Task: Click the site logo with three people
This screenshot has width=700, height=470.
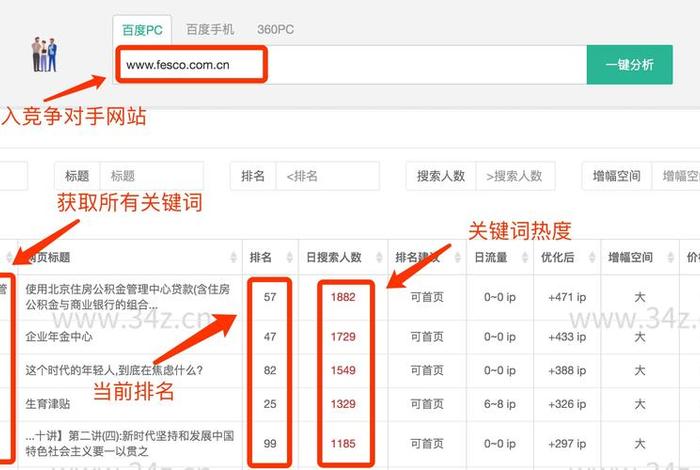Action: [x=45, y=55]
